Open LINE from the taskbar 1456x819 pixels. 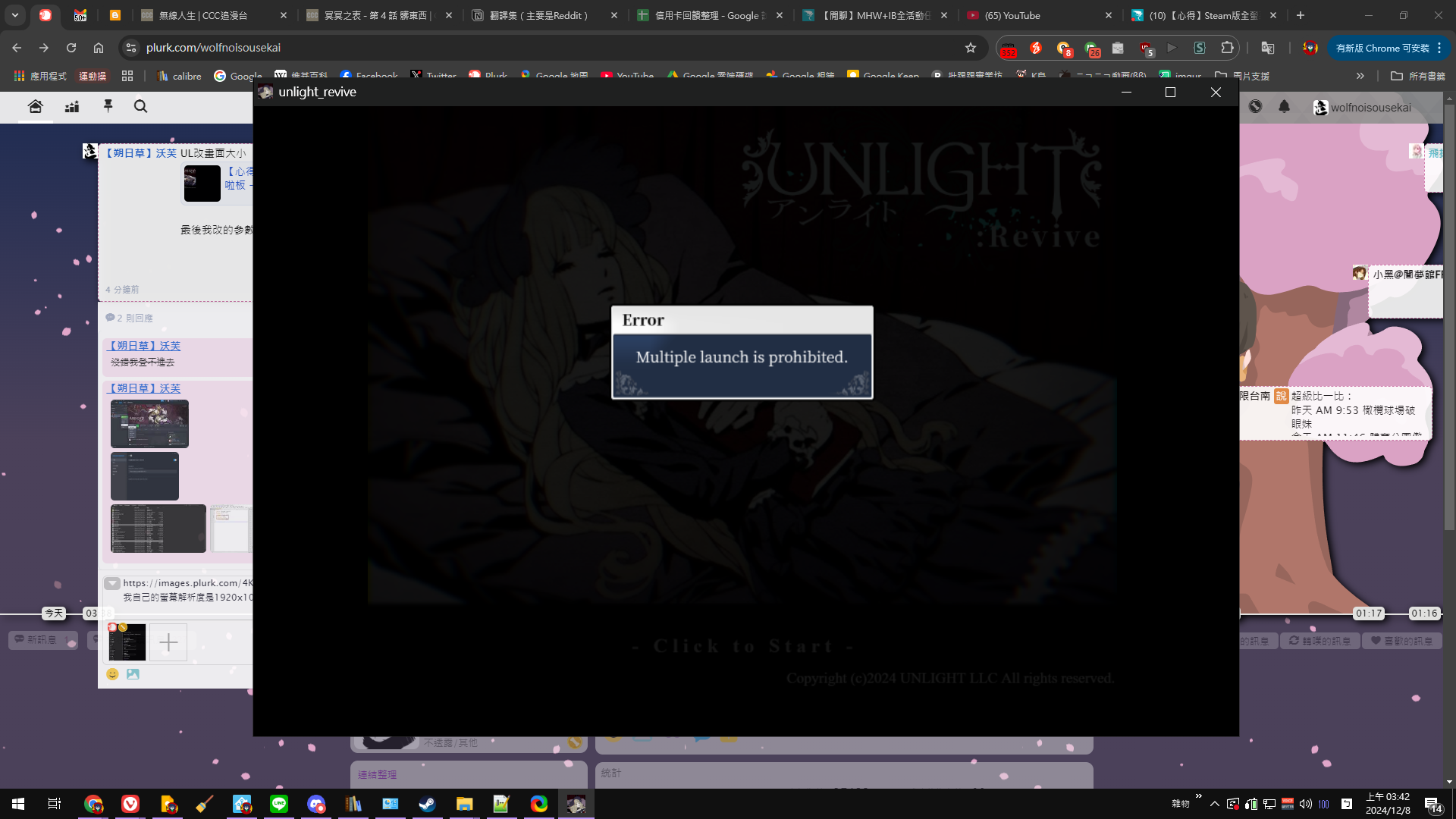pos(279,804)
